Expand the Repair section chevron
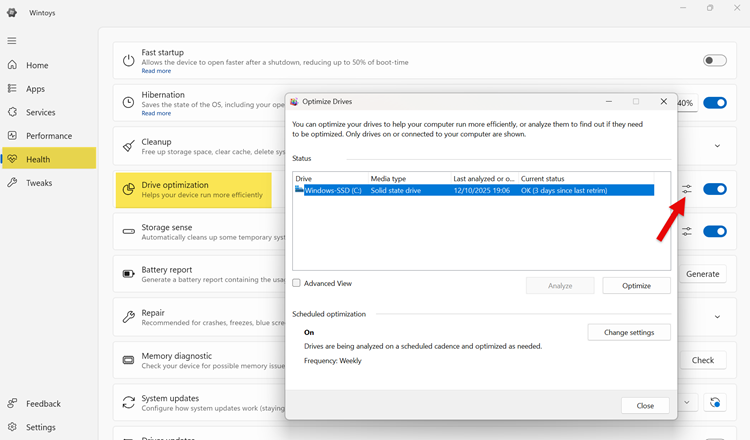This screenshot has width=750, height=440. click(717, 317)
